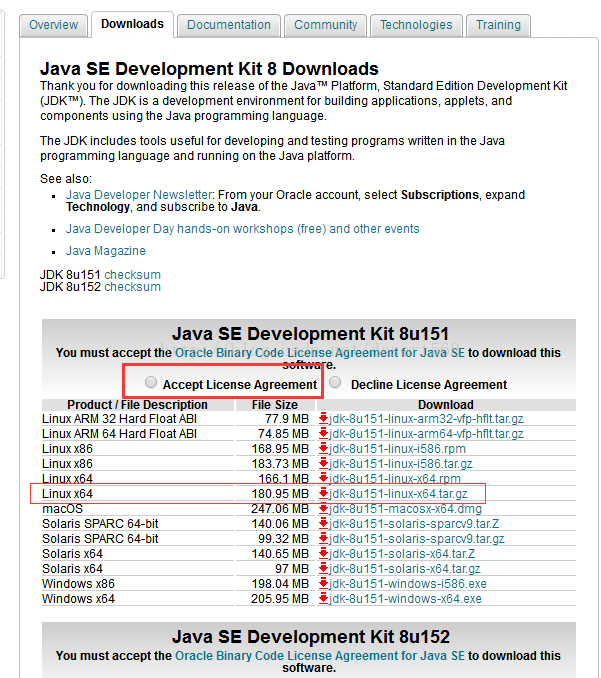Click download arrow icon for jdk-8u151-solaris-x64.tar.gz
Image resolution: width=601 pixels, height=678 pixels.
coord(323,569)
